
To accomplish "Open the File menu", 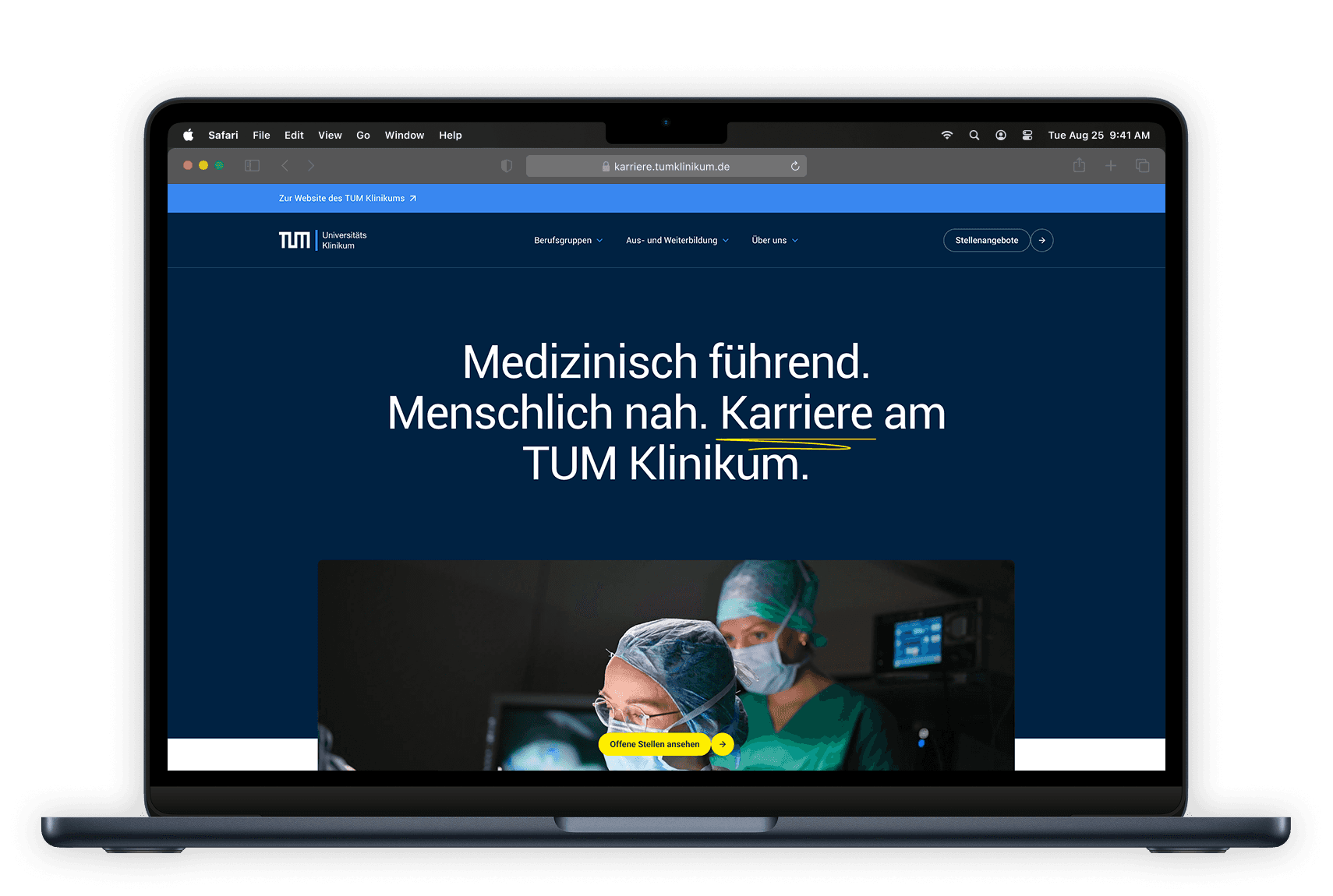I will (261, 135).
